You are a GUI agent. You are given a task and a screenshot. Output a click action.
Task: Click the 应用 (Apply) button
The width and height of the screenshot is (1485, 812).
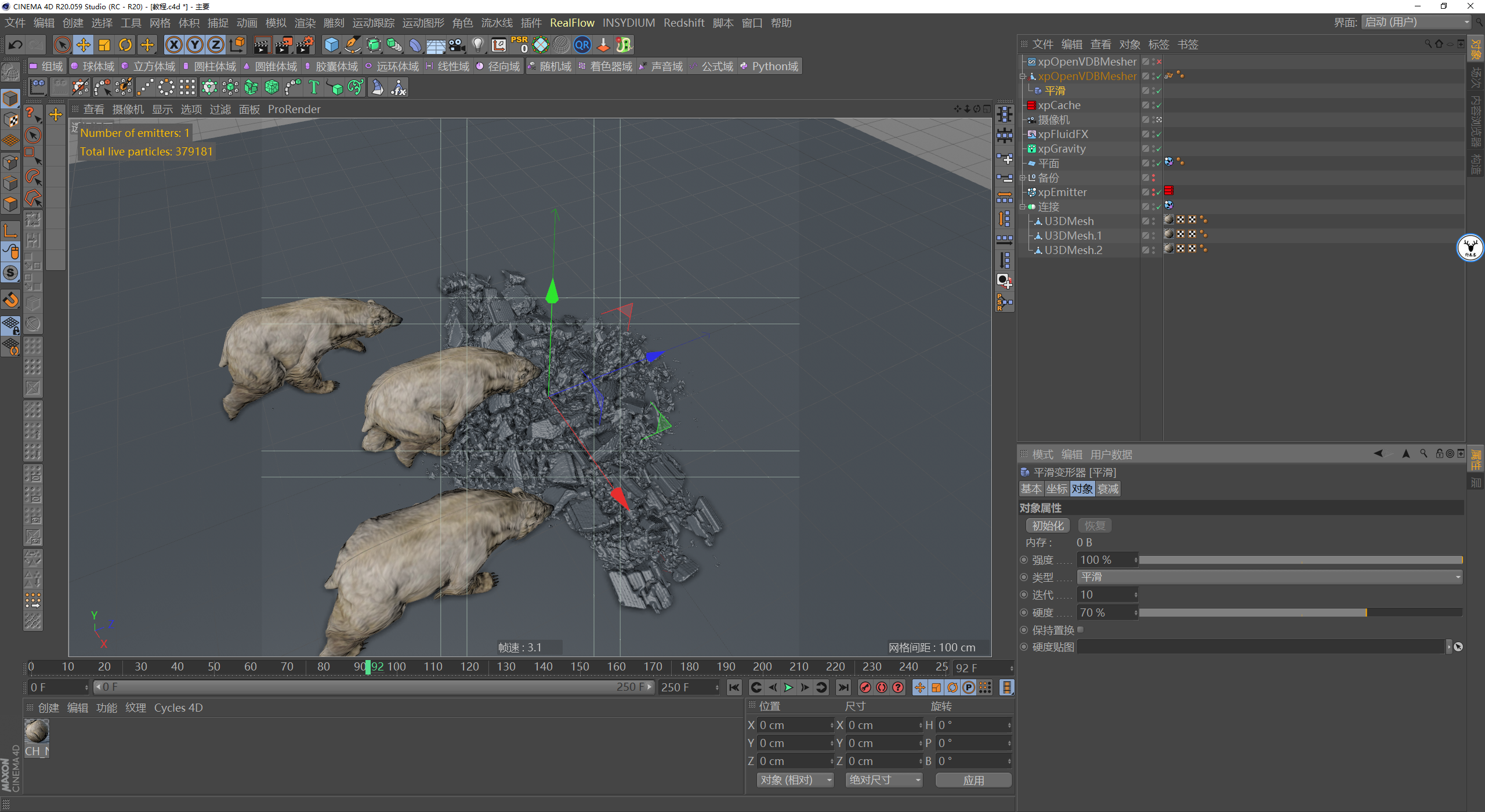tap(973, 780)
